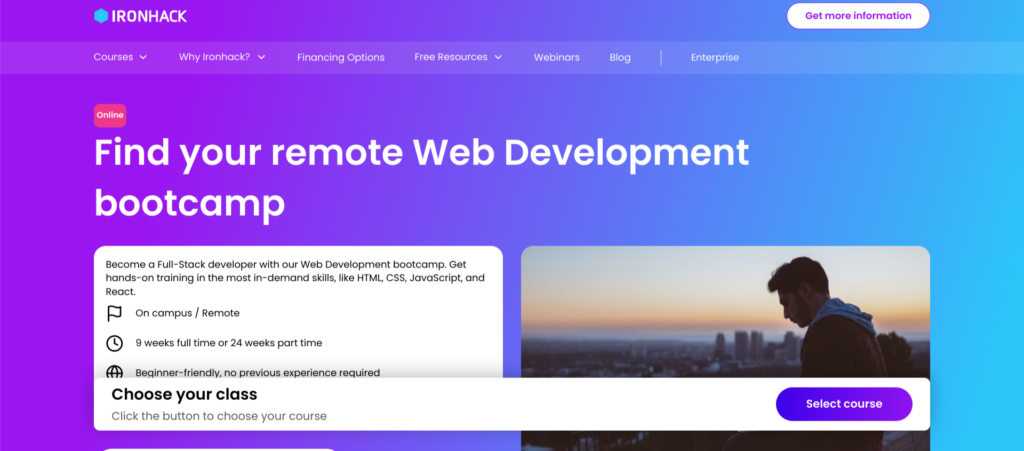Viewport: 1024px width, 451px height.
Task: Click the On campus / Remote text
Action: 187,313
